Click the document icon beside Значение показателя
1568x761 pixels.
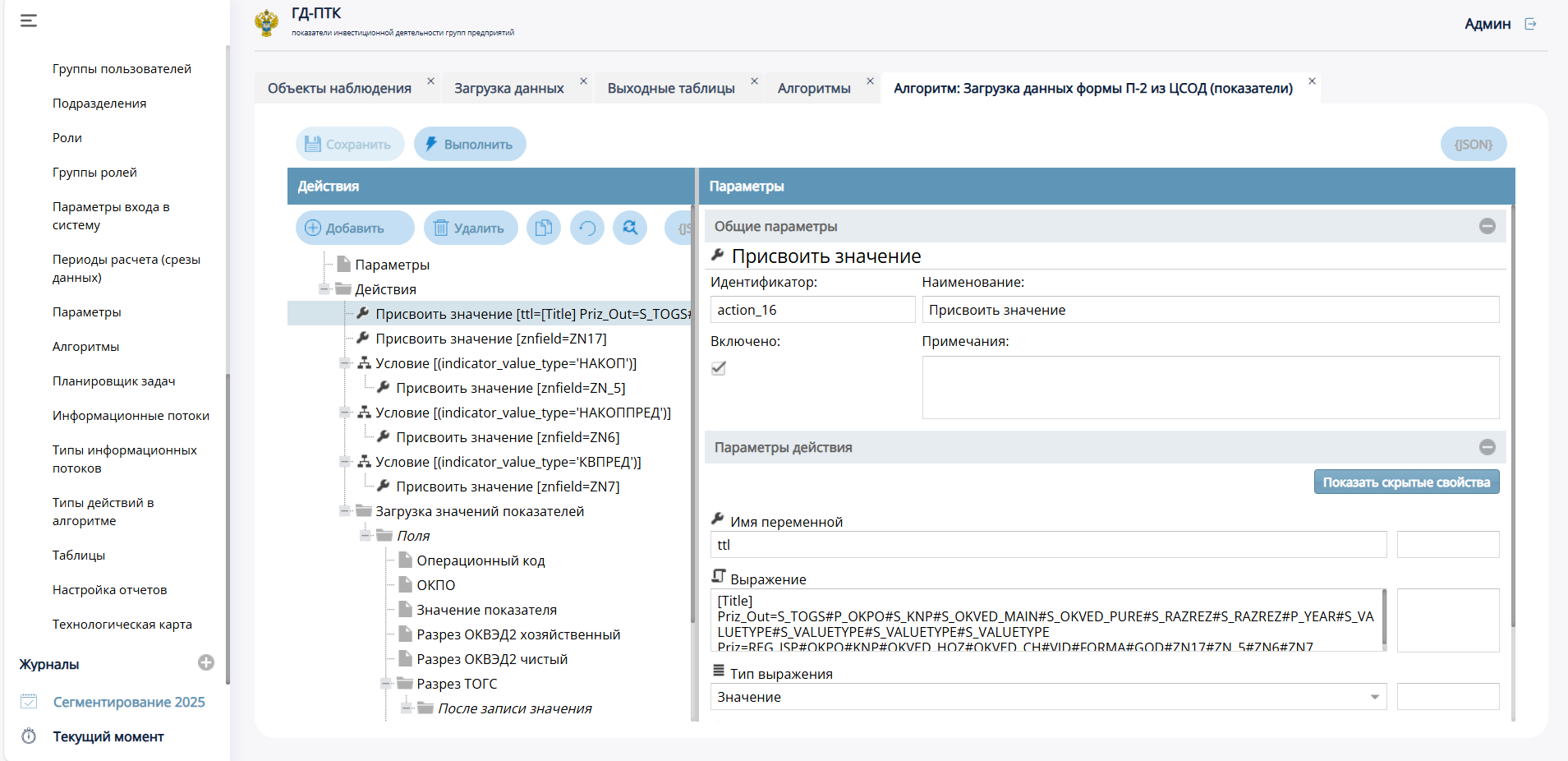click(405, 609)
